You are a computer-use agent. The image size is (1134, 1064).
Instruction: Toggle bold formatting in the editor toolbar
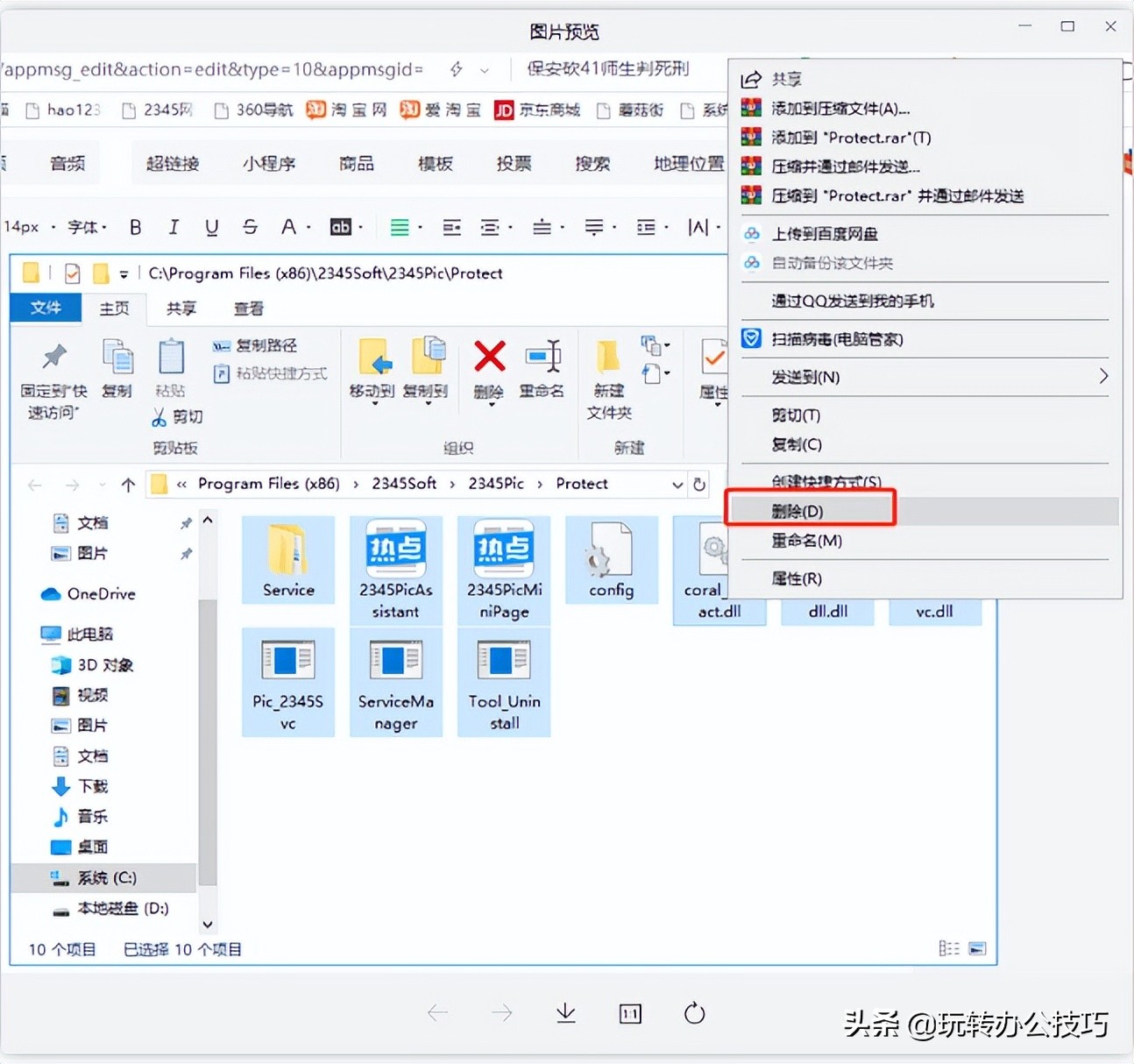[135, 226]
